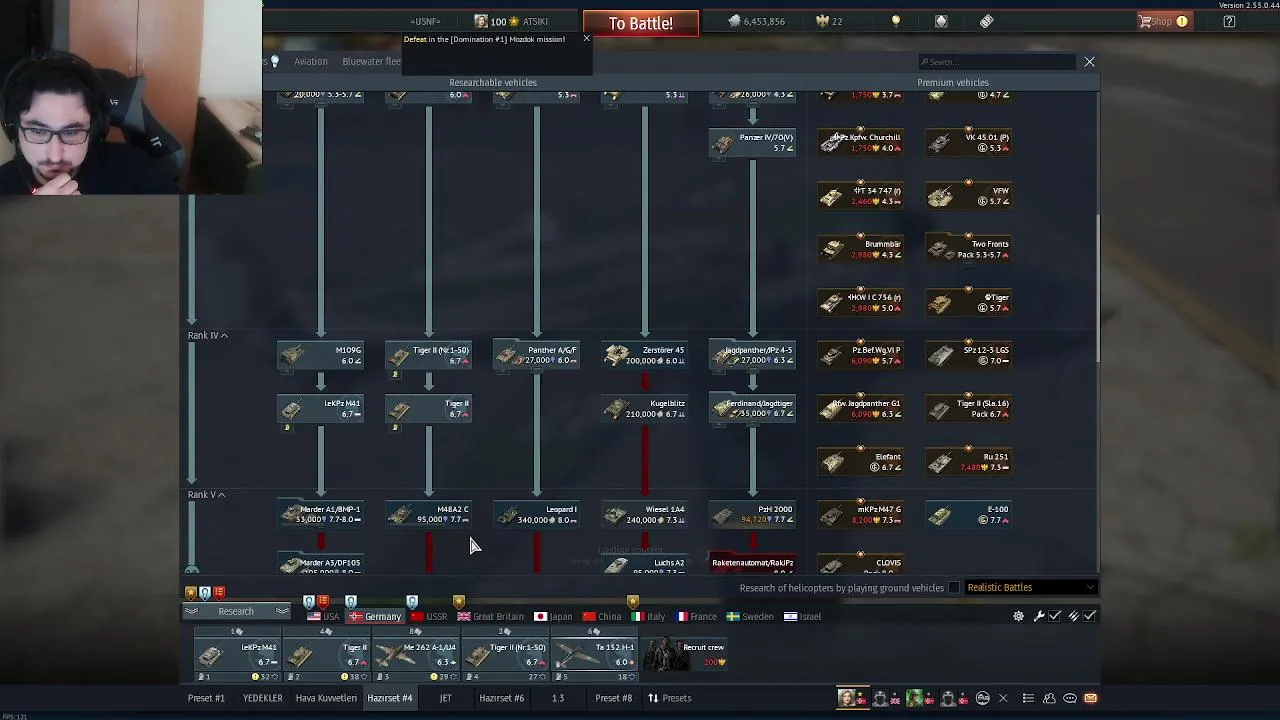
Task: Open the wagers ticket icon in top bar
Action: pos(987,21)
